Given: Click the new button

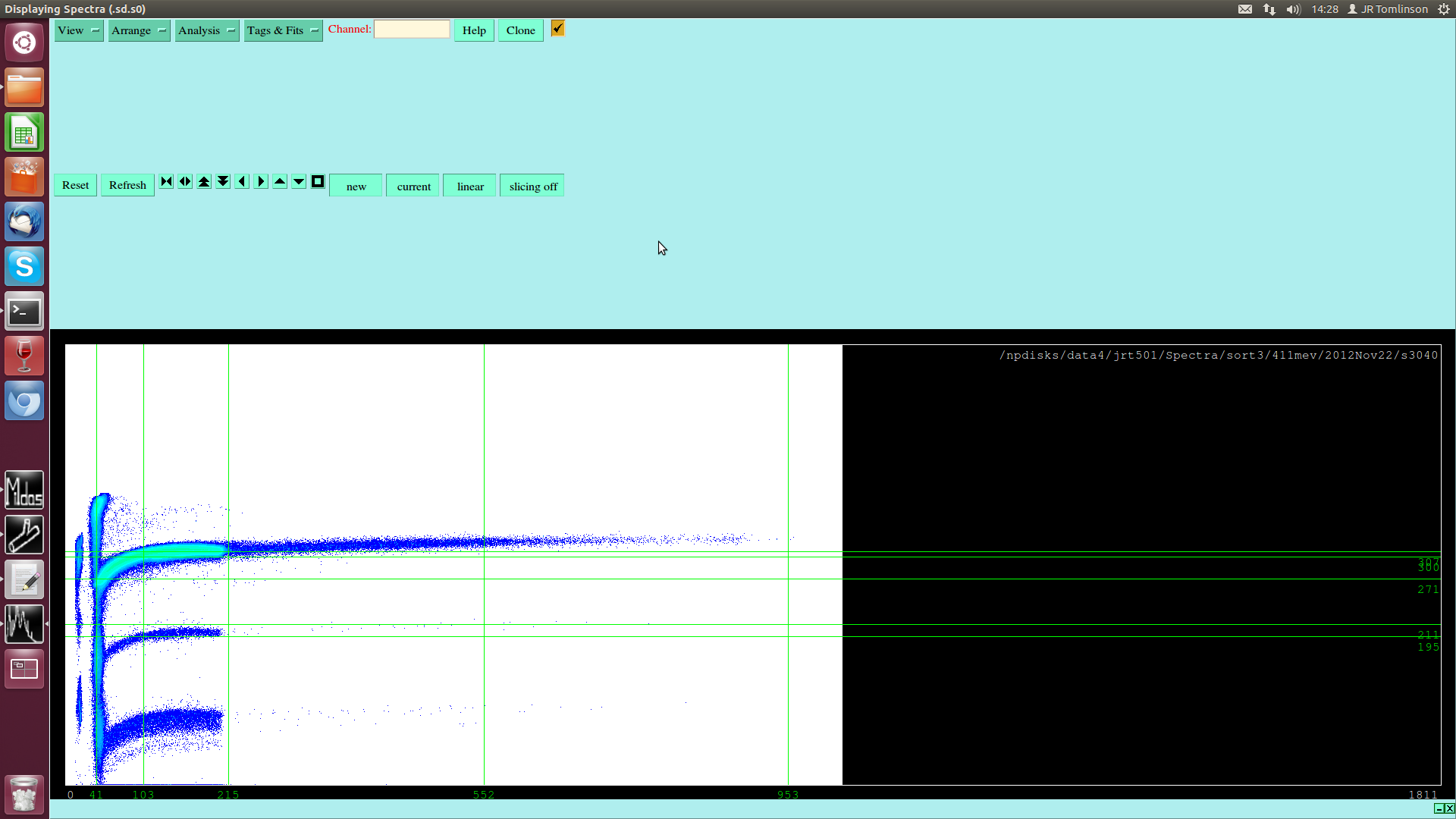Looking at the screenshot, I should coord(356,186).
